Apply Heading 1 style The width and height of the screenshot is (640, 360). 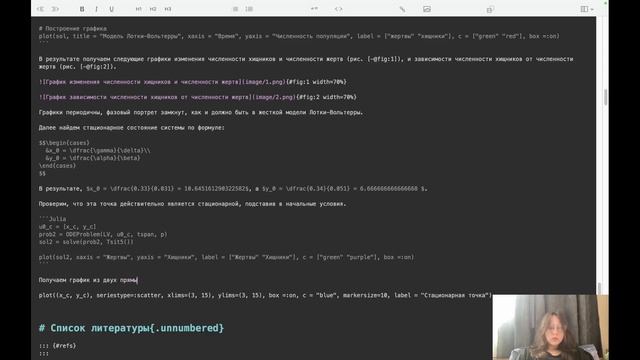click(139, 9)
